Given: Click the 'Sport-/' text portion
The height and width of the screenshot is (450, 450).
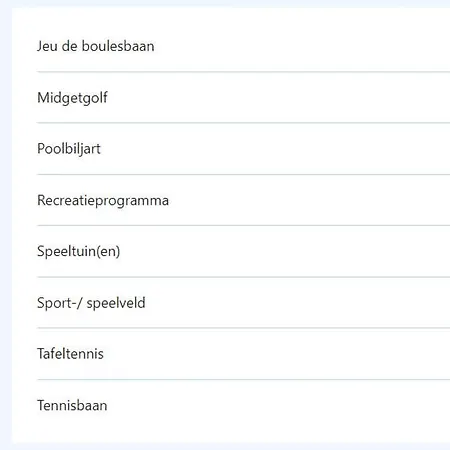Looking at the screenshot, I should [x=60, y=303].
